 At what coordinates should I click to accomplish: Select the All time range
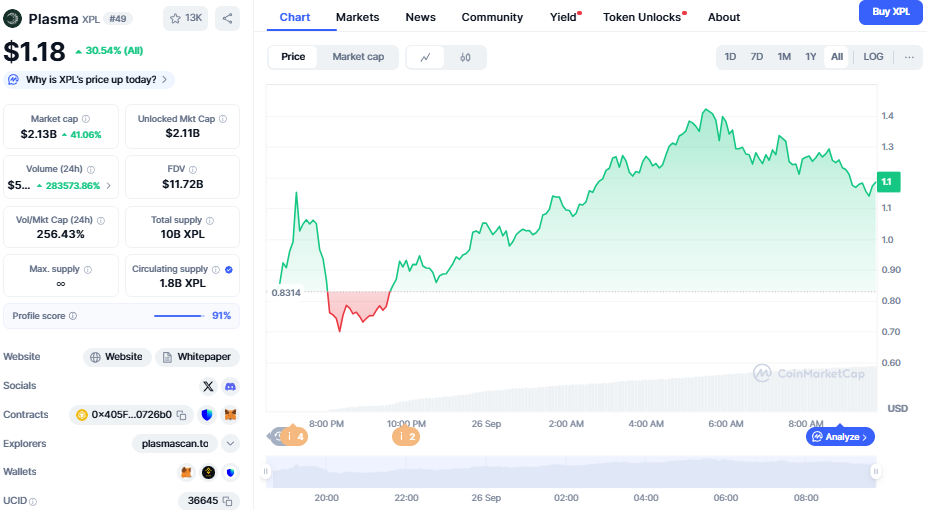click(837, 57)
